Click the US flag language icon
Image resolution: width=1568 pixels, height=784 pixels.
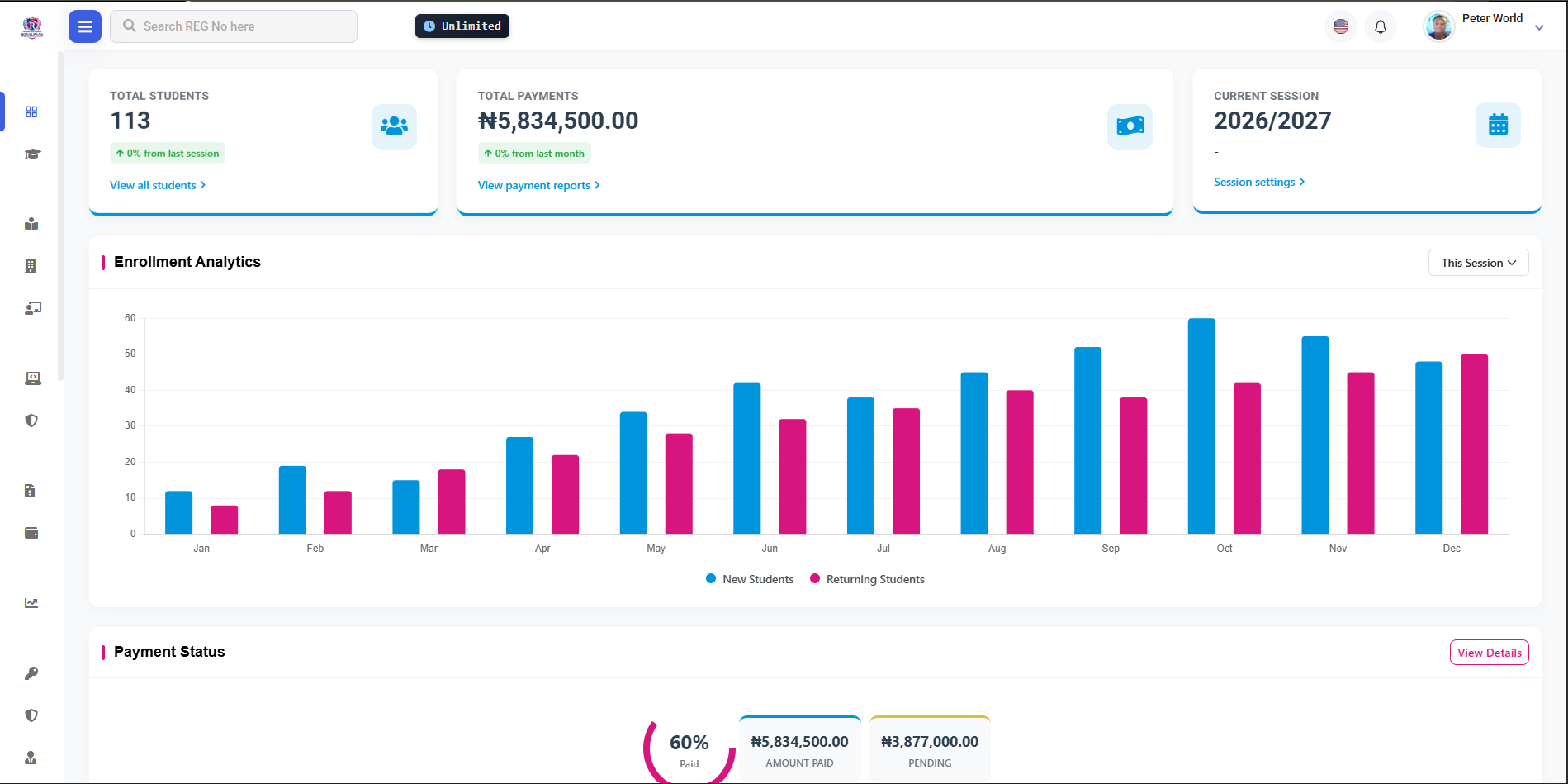pyautogui.click(x=1341, y=26)
